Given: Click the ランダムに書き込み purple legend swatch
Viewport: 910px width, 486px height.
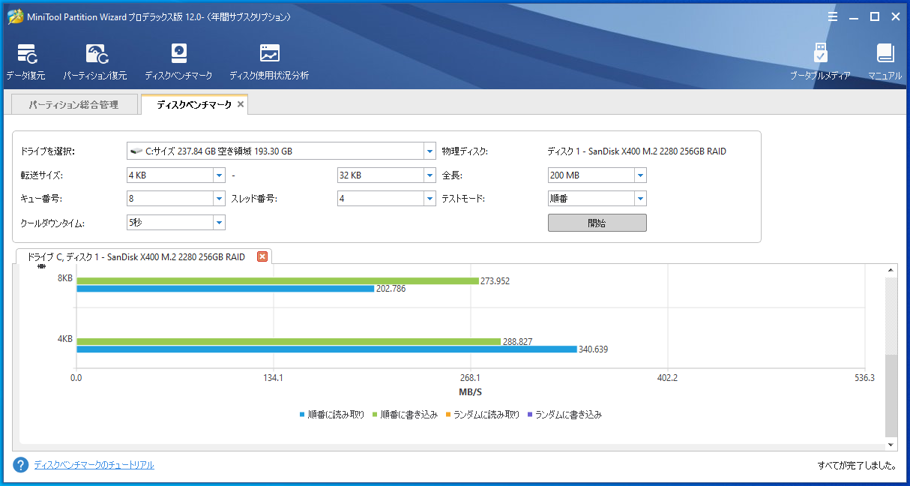Looking at the screenshot, I should [529, 415].
